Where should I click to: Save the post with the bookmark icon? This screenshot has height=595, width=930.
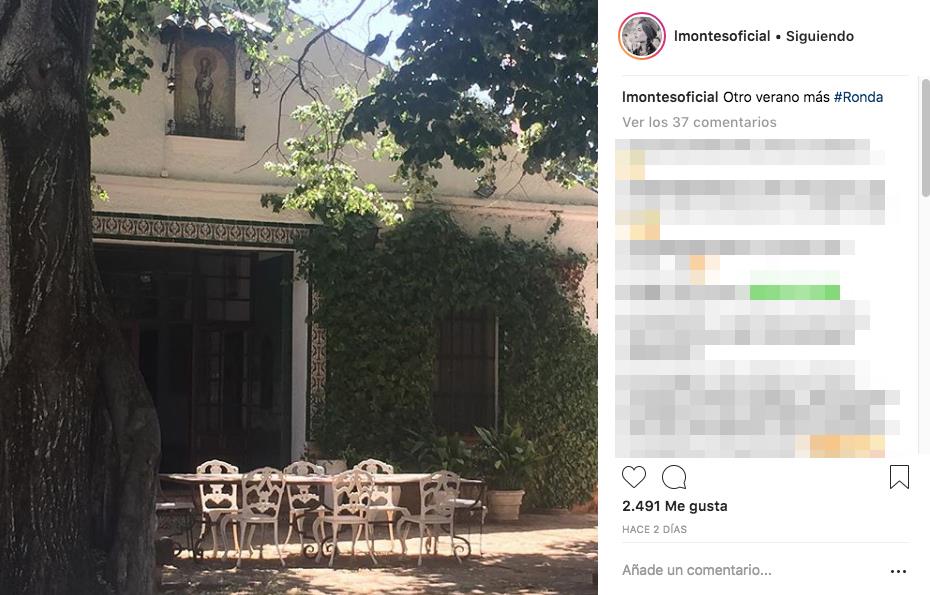pyautogui.click(x=899, y=477)
